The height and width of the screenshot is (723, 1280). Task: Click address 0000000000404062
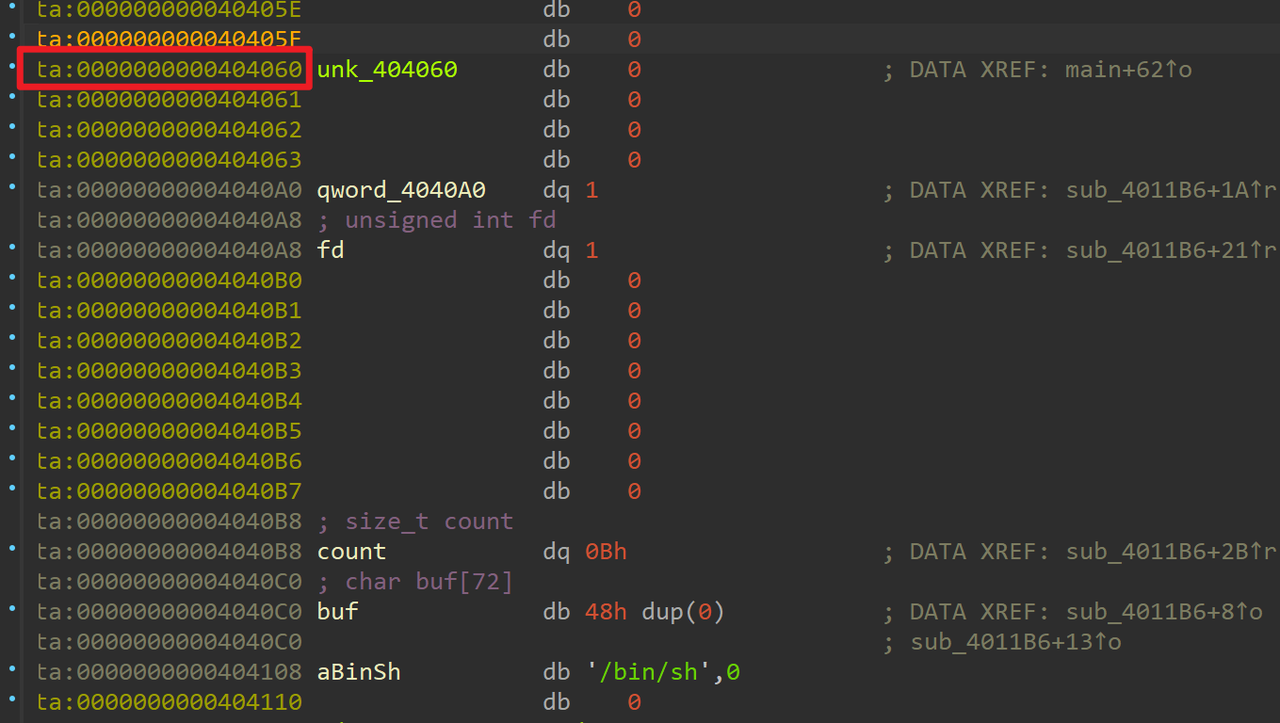(x=170, y=130)
